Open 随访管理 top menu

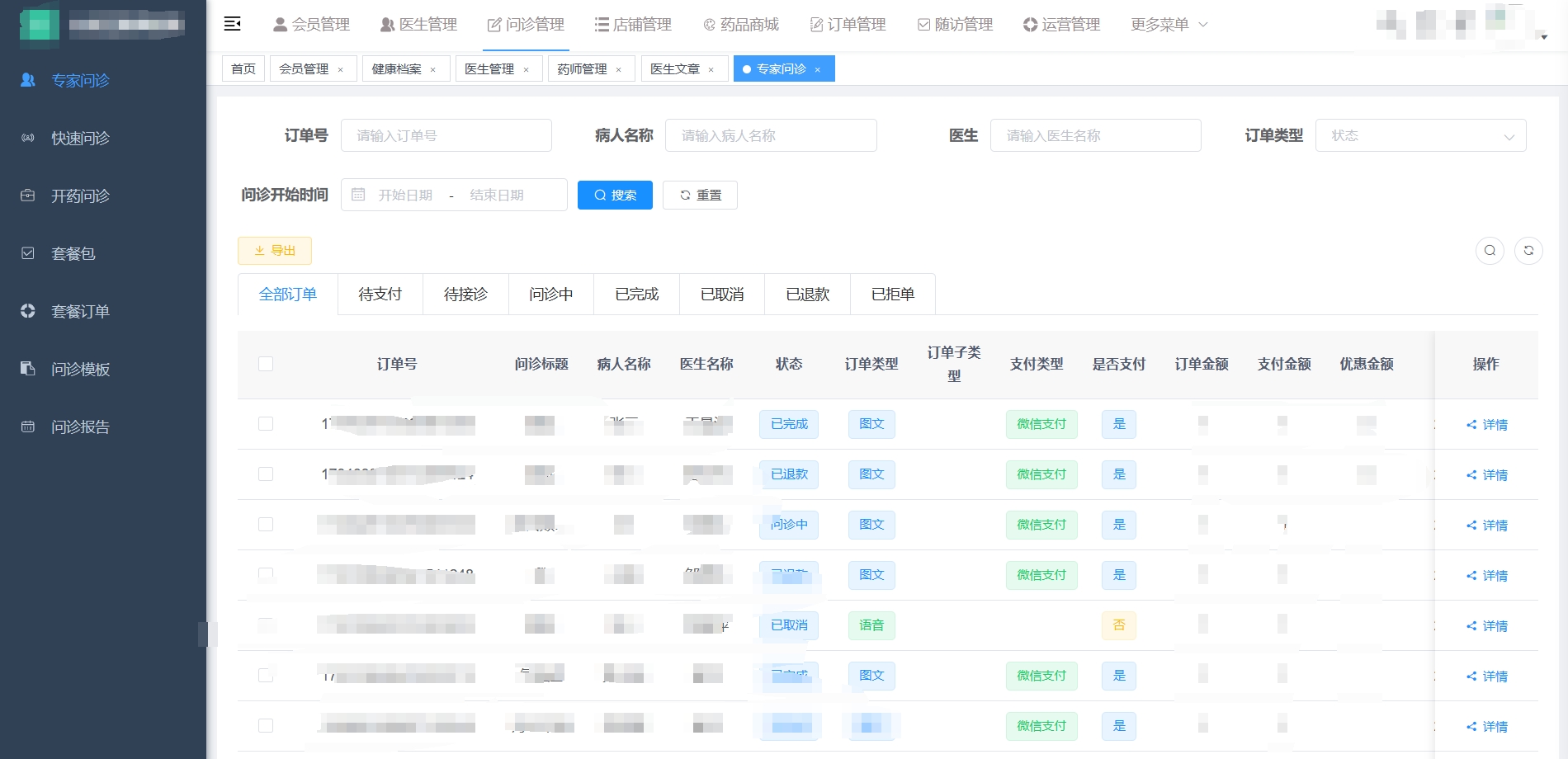tap(955, 25)
